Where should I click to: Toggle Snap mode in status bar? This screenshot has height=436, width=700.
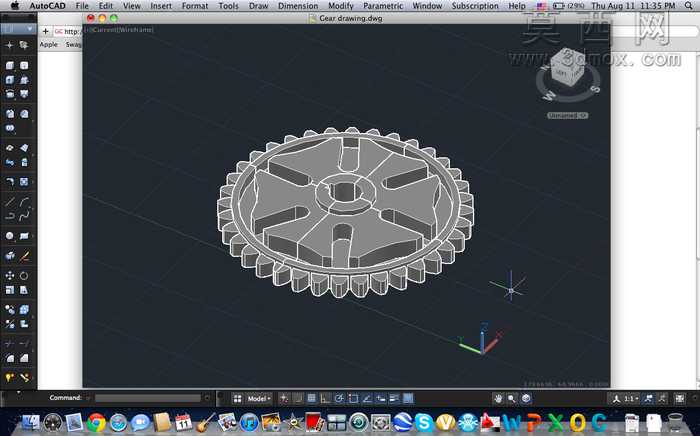[298, 399]
